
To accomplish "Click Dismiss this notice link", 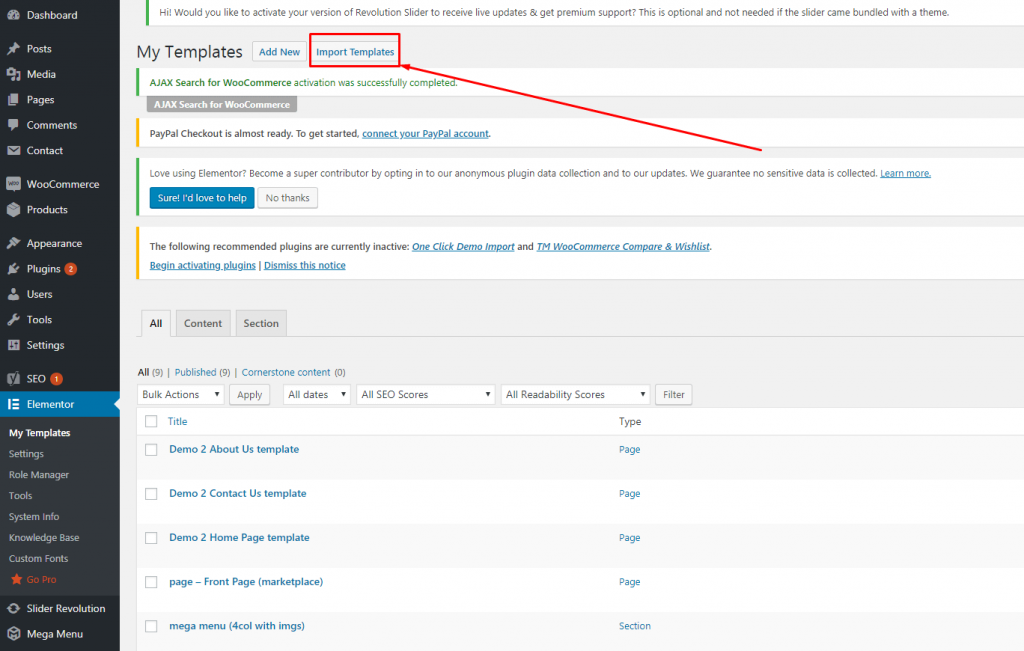I will click(304, 265).
